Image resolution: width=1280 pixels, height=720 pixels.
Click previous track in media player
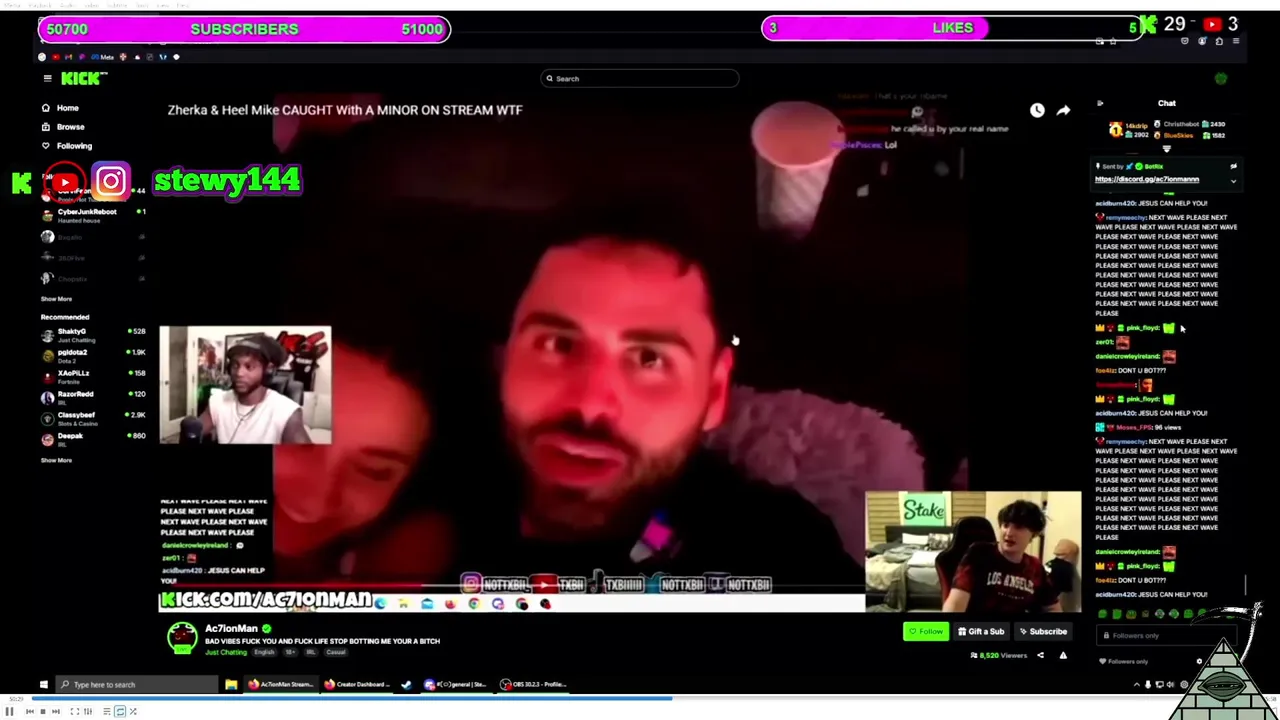click(x=29, y=711)
